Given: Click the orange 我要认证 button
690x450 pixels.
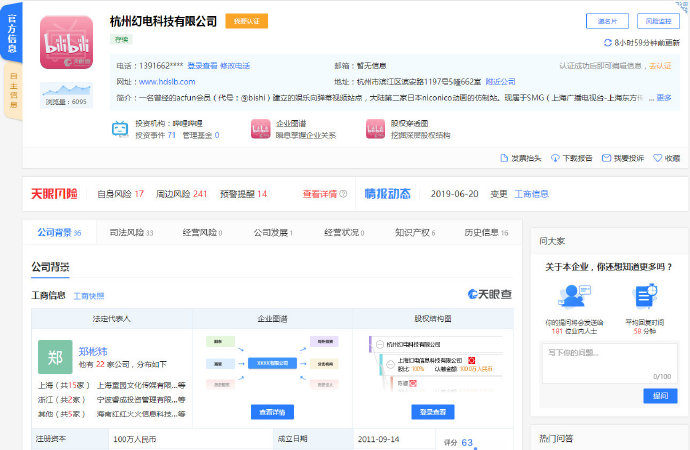Looking at the screenshot, I should coord(246,21).
